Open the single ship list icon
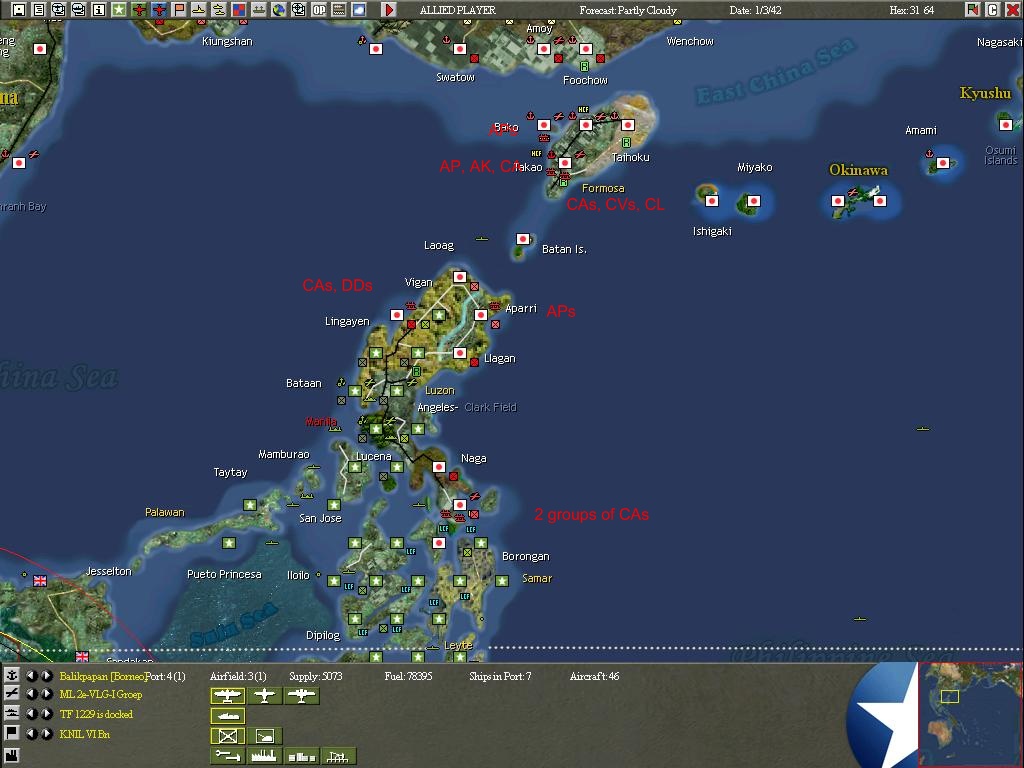The height and width of the screenshot is (768, 1024). coord(199,9)
